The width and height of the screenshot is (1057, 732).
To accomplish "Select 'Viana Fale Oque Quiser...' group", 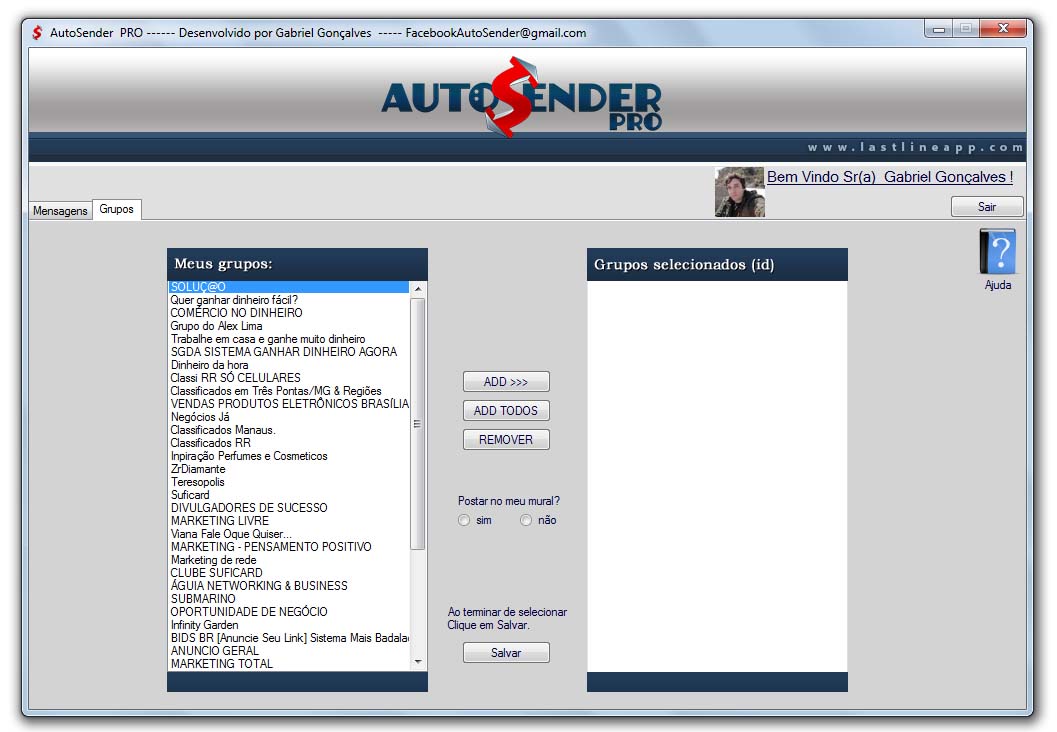I will pyautogui.click(x=289, y=534).
